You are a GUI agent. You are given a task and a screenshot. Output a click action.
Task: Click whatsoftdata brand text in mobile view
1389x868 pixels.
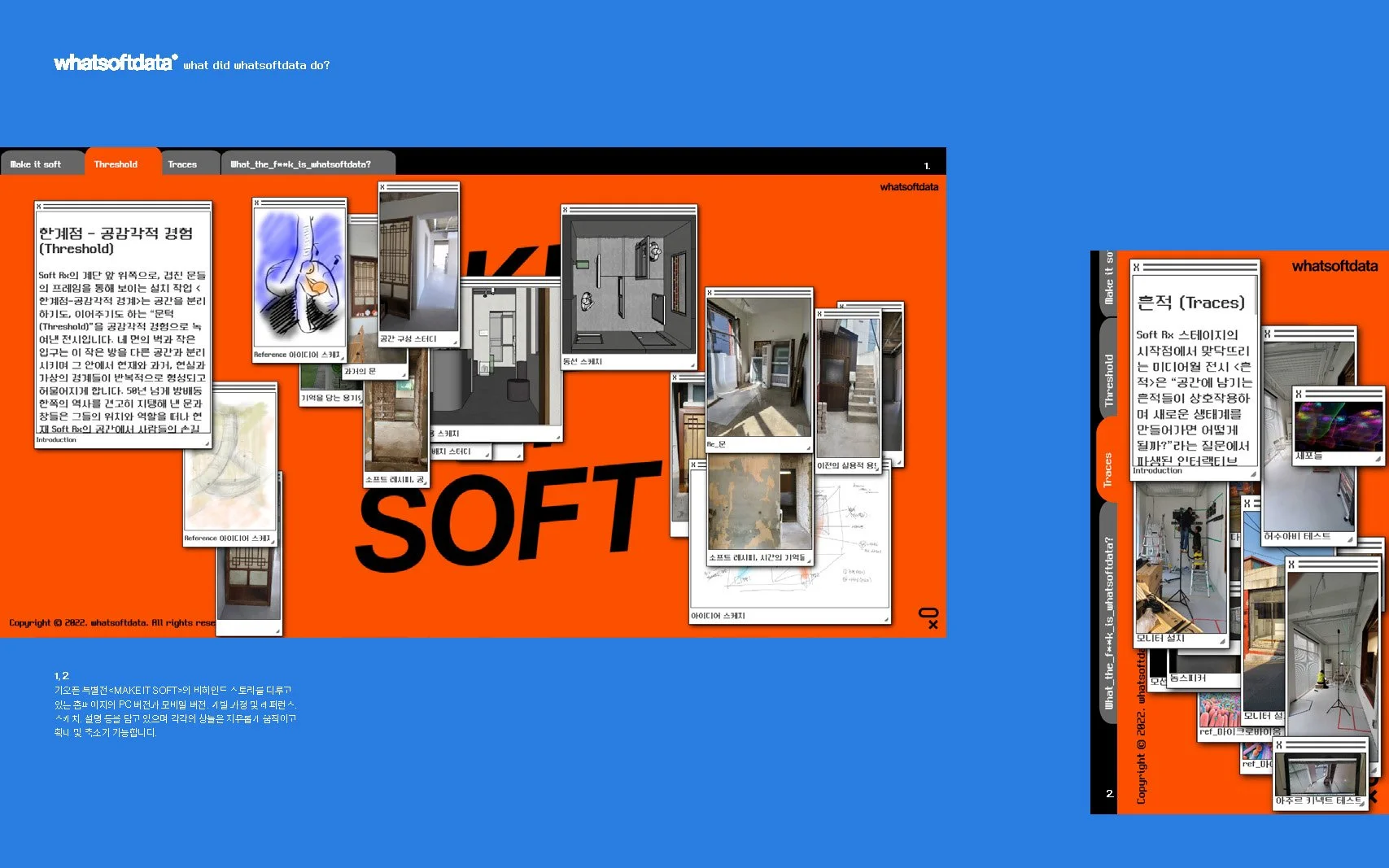pos(1334,266)
